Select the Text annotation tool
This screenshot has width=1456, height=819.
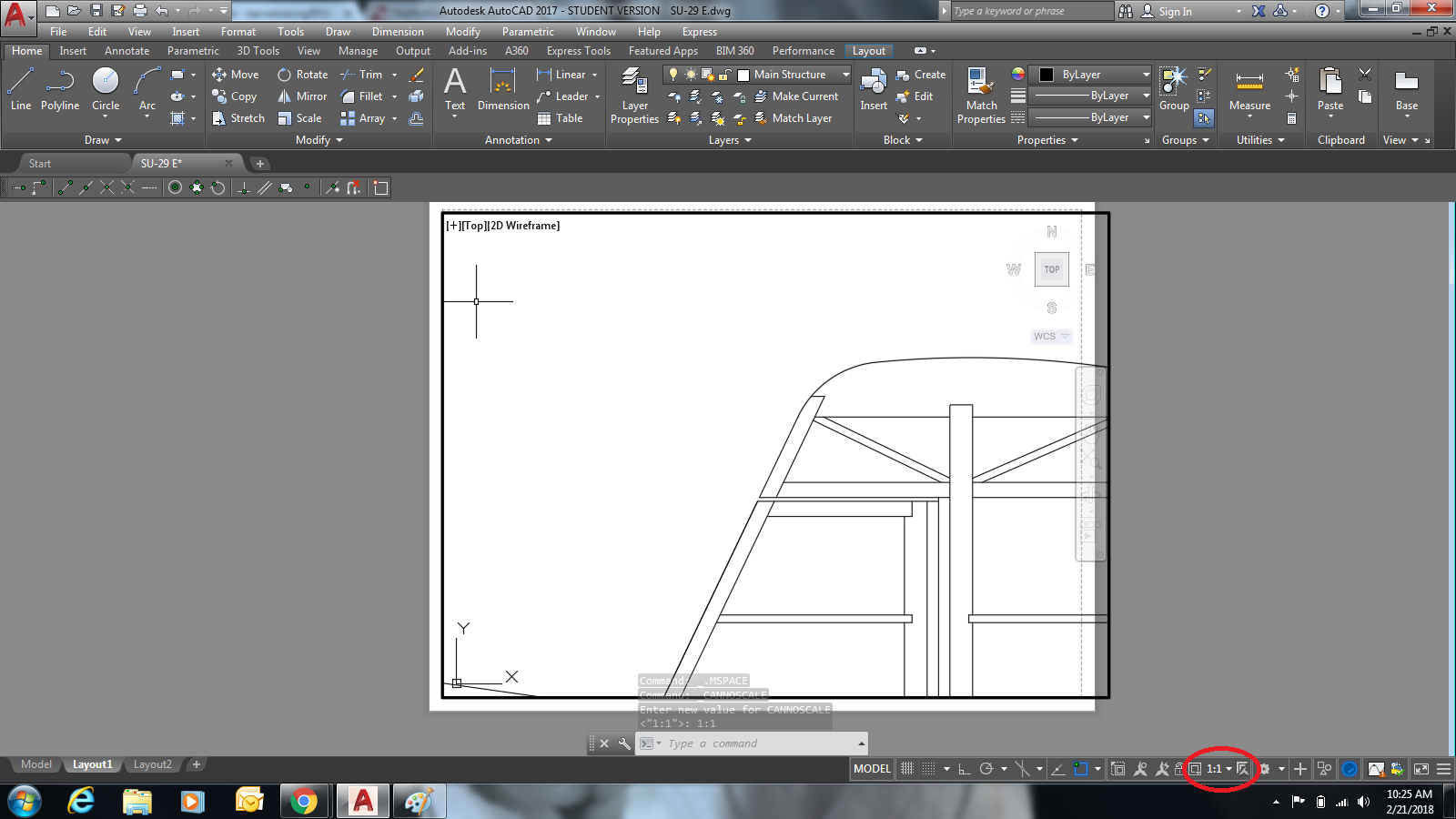click(455, 89)
